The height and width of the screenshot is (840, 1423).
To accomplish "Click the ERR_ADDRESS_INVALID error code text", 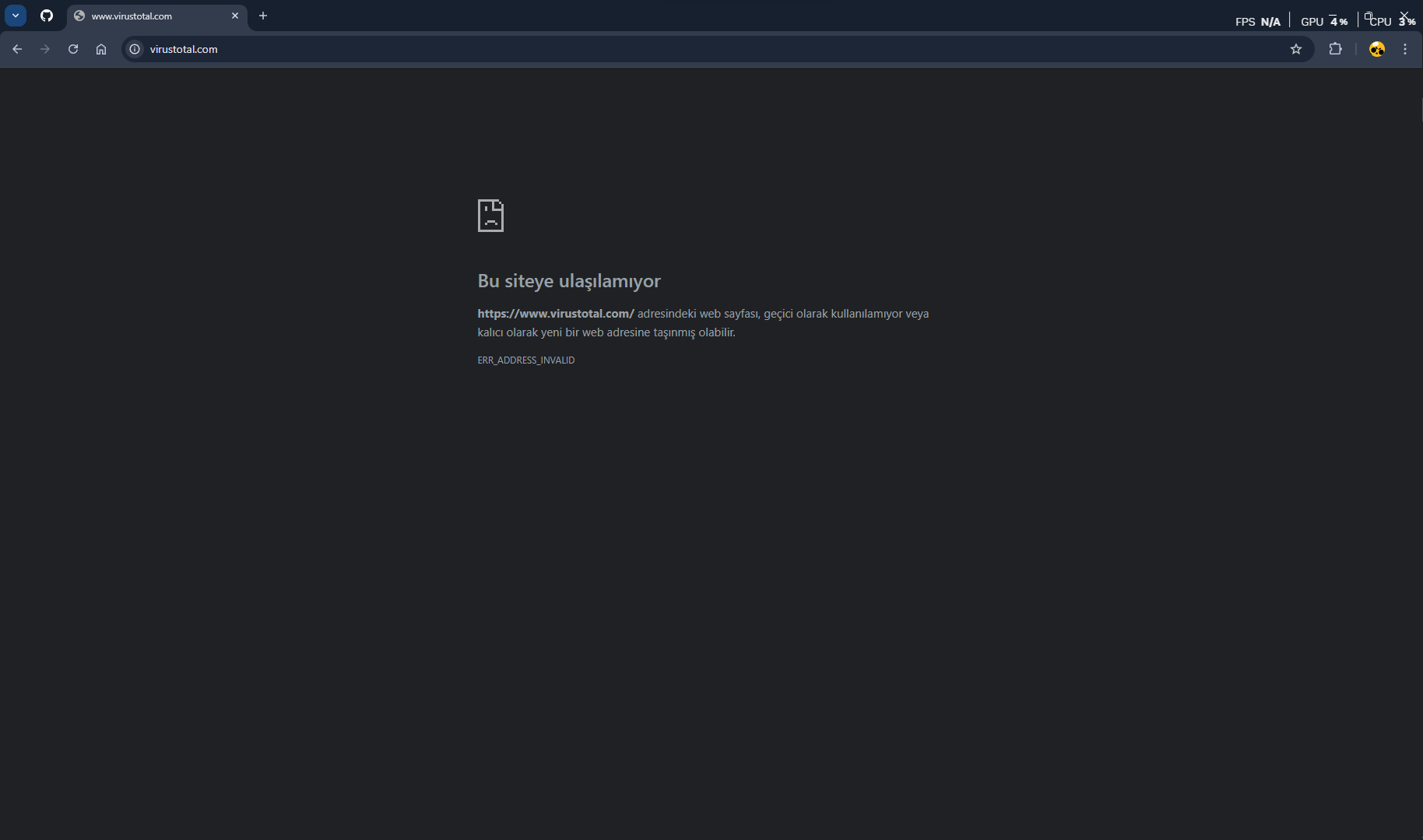I will point(525,360).
